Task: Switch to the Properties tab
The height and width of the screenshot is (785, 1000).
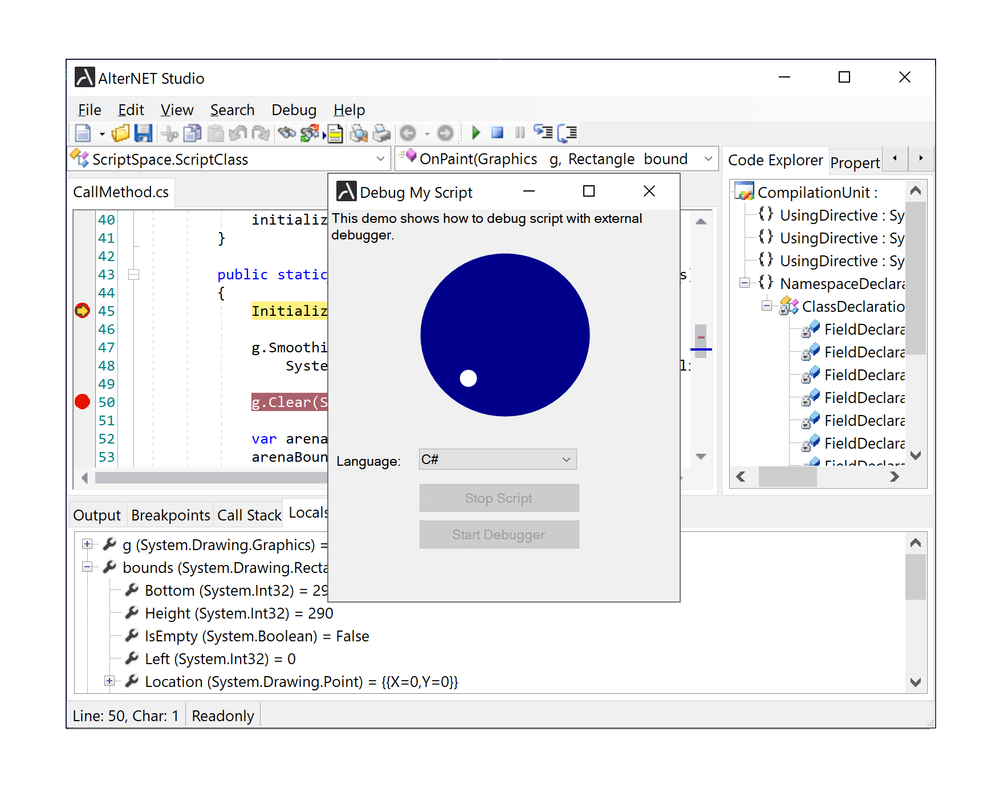Action: 855,163
